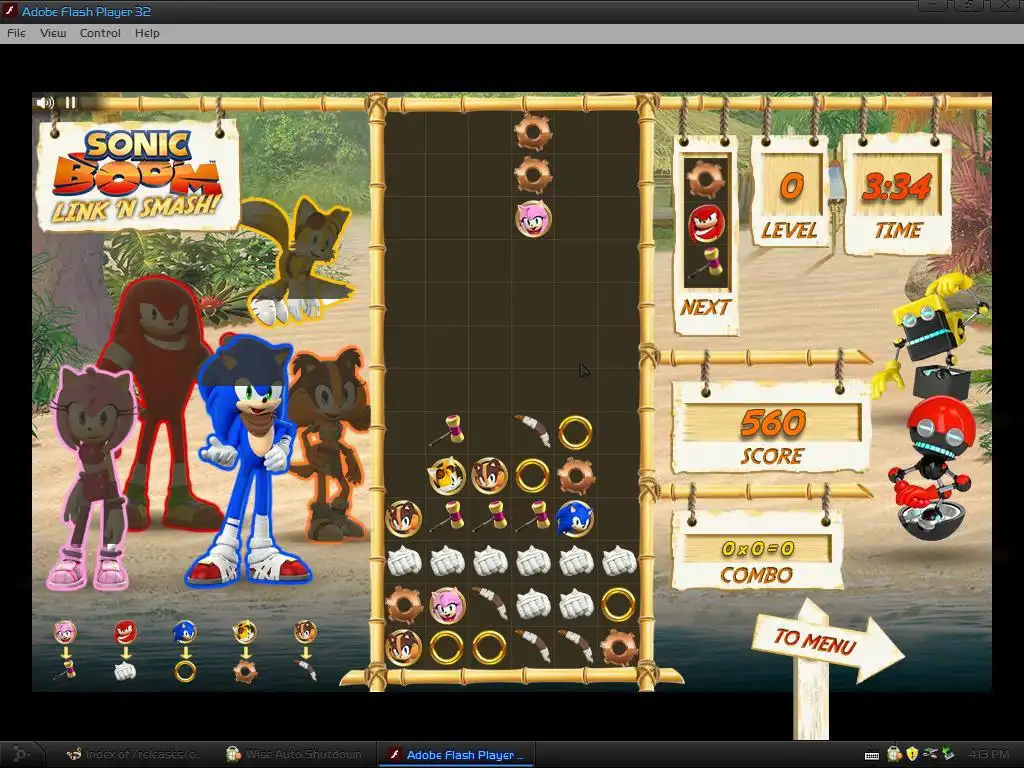
Task: Open the Control menu
Action: point(100,33)
